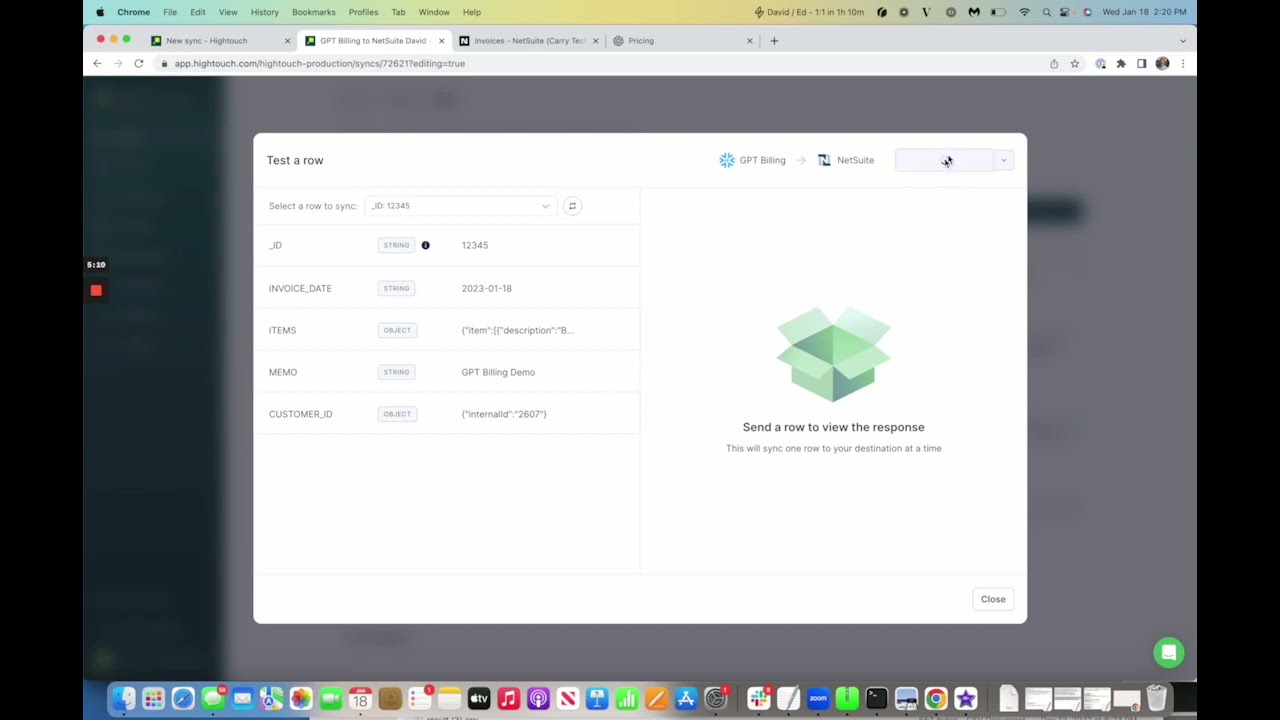Open Google Chrome from the dock

pyautogui.click(x=936, y=699)
